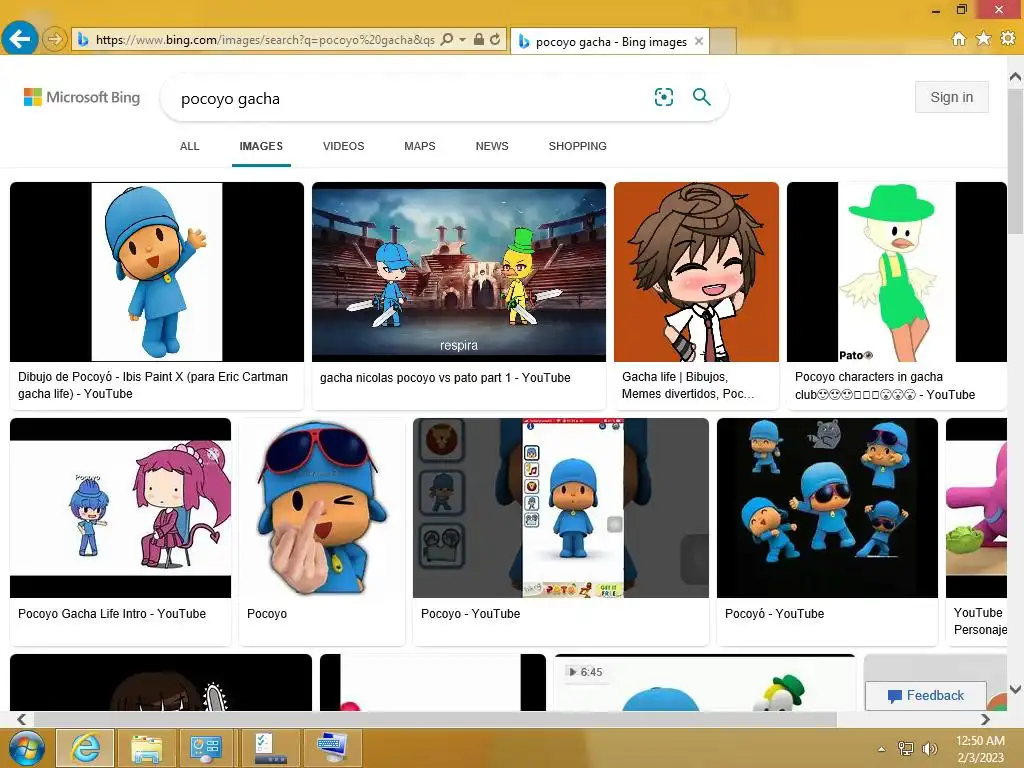Go to the IE home page icon

click(x=958, y=39)
